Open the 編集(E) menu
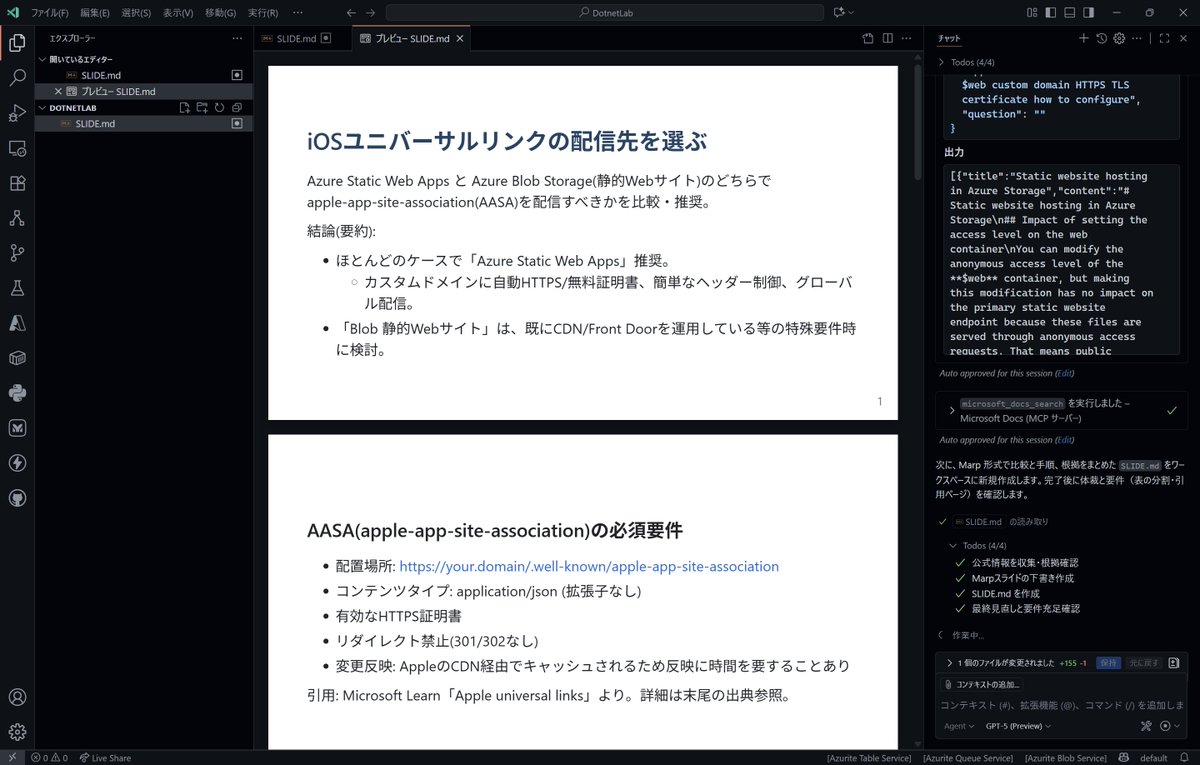Viewport: 1200px width, 765px height. pyautogui.click(x=95, y=13)
